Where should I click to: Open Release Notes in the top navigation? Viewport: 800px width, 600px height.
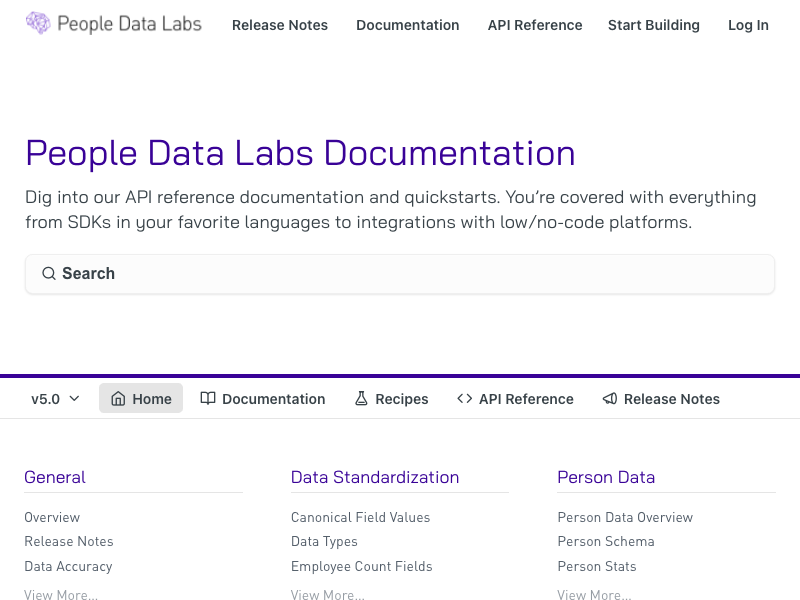click(280, 25)
